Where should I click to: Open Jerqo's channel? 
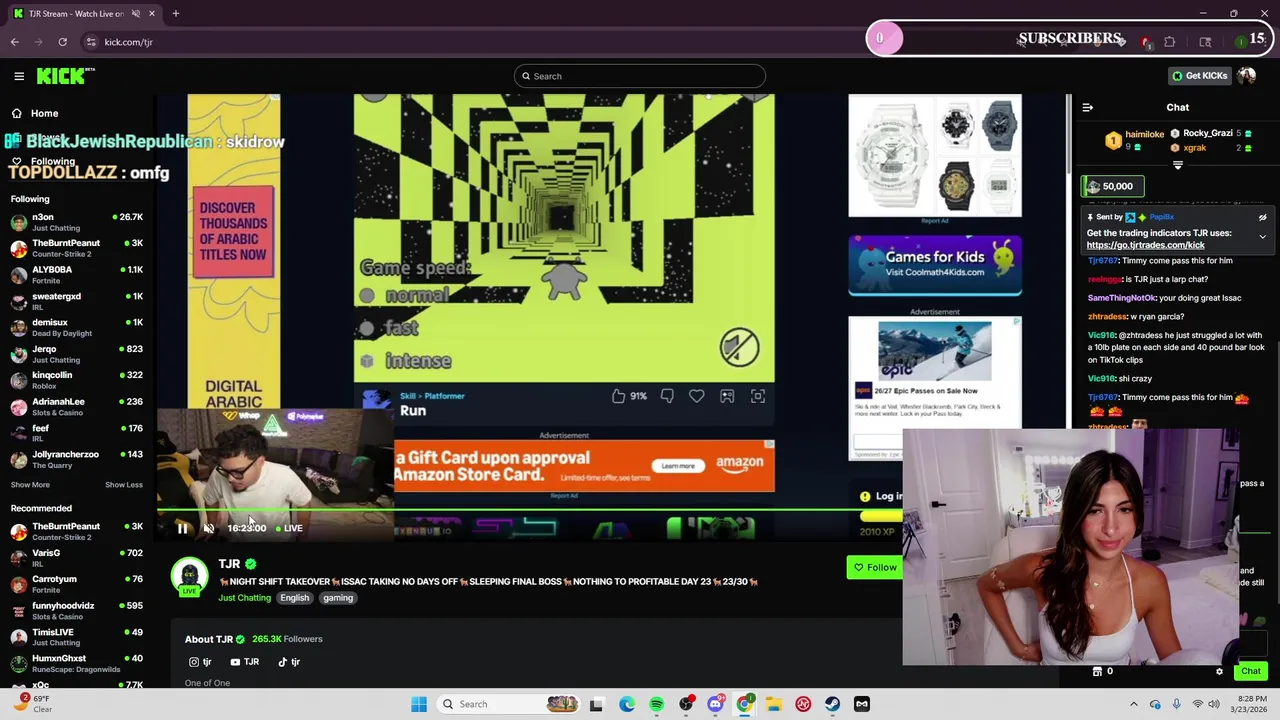(x=77, y=354)
